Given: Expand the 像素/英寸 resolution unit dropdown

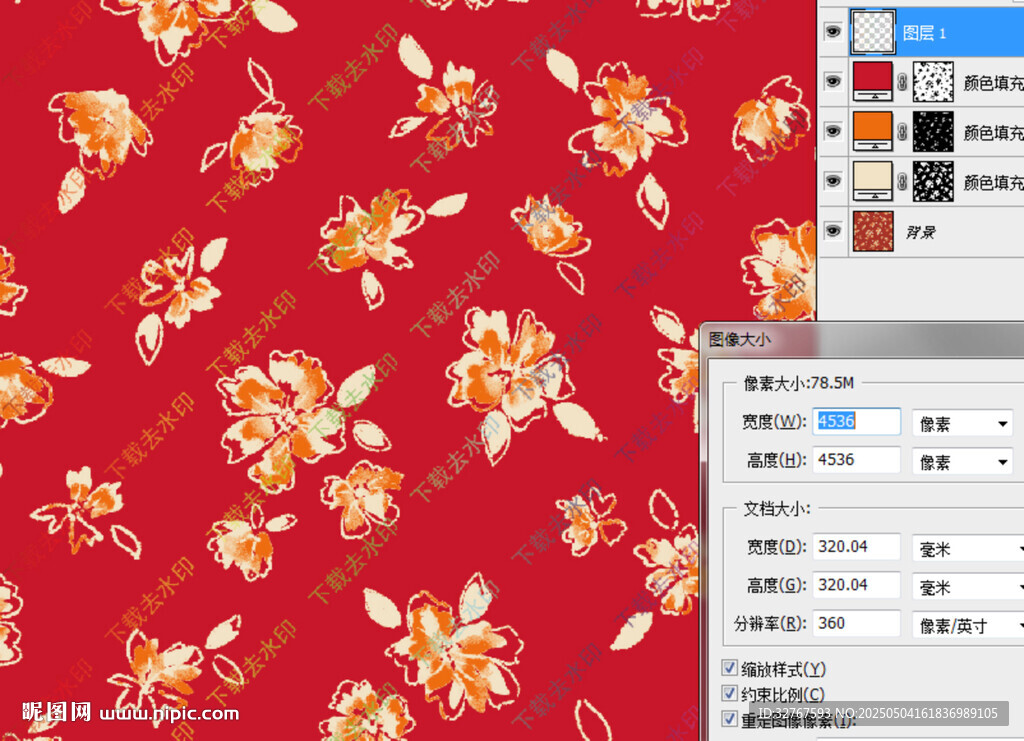Looking at the screenshot, I should [967, 625].
